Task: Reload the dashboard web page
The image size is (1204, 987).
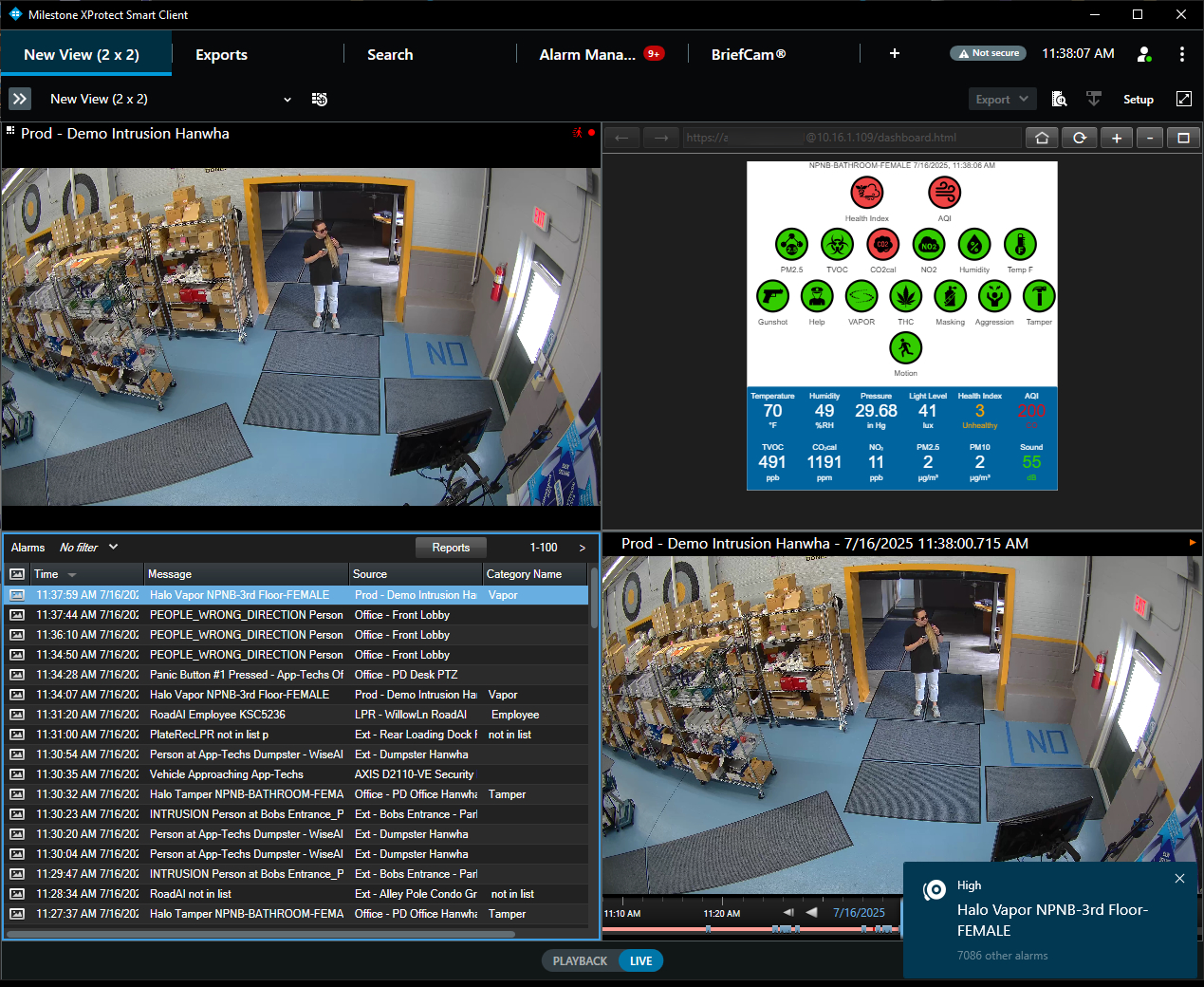Action: [1079, 138]
